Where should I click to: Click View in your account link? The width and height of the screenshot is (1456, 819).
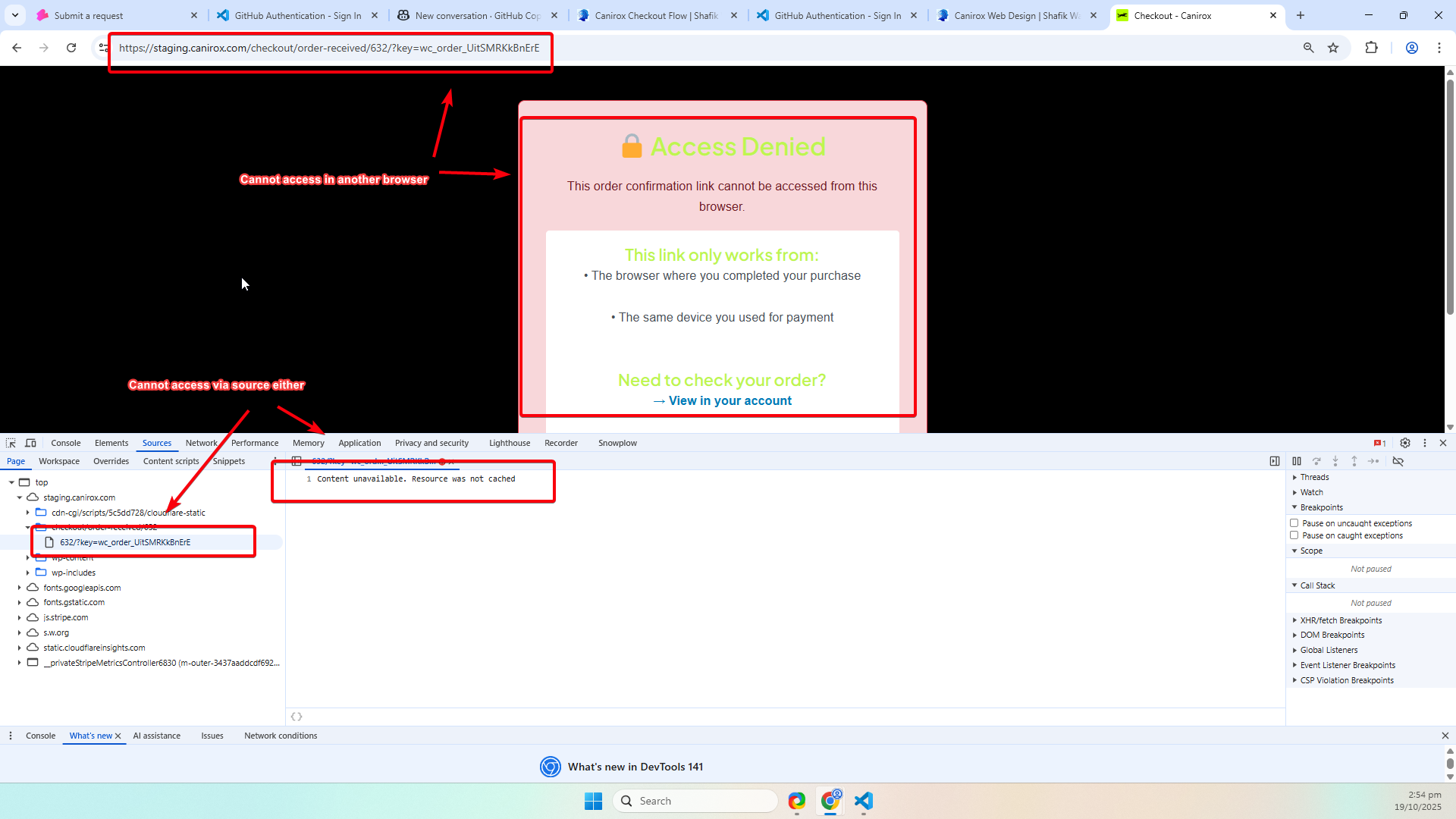tap(730, 400)
